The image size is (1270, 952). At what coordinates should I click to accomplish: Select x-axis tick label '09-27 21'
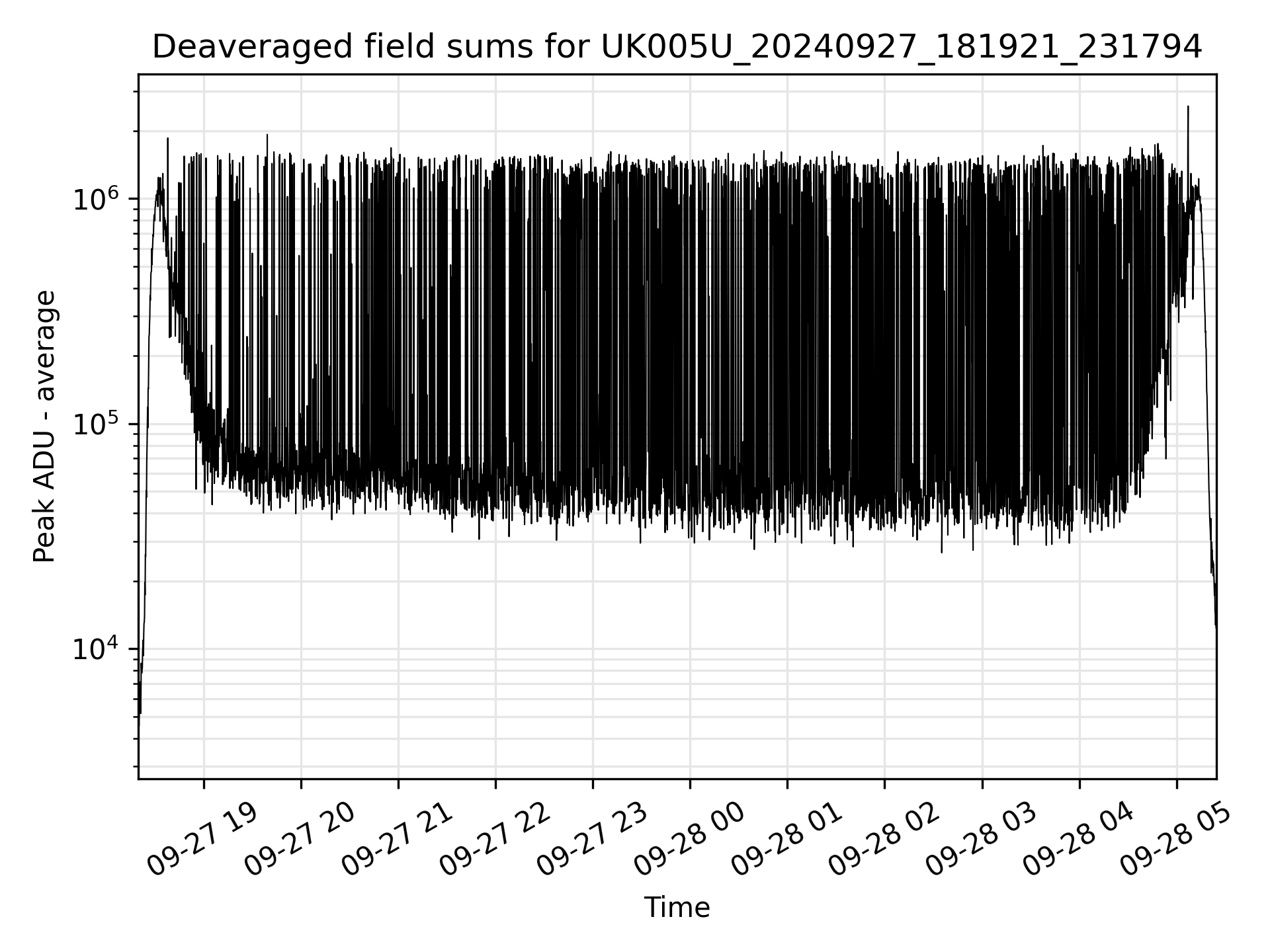[396, 839]
